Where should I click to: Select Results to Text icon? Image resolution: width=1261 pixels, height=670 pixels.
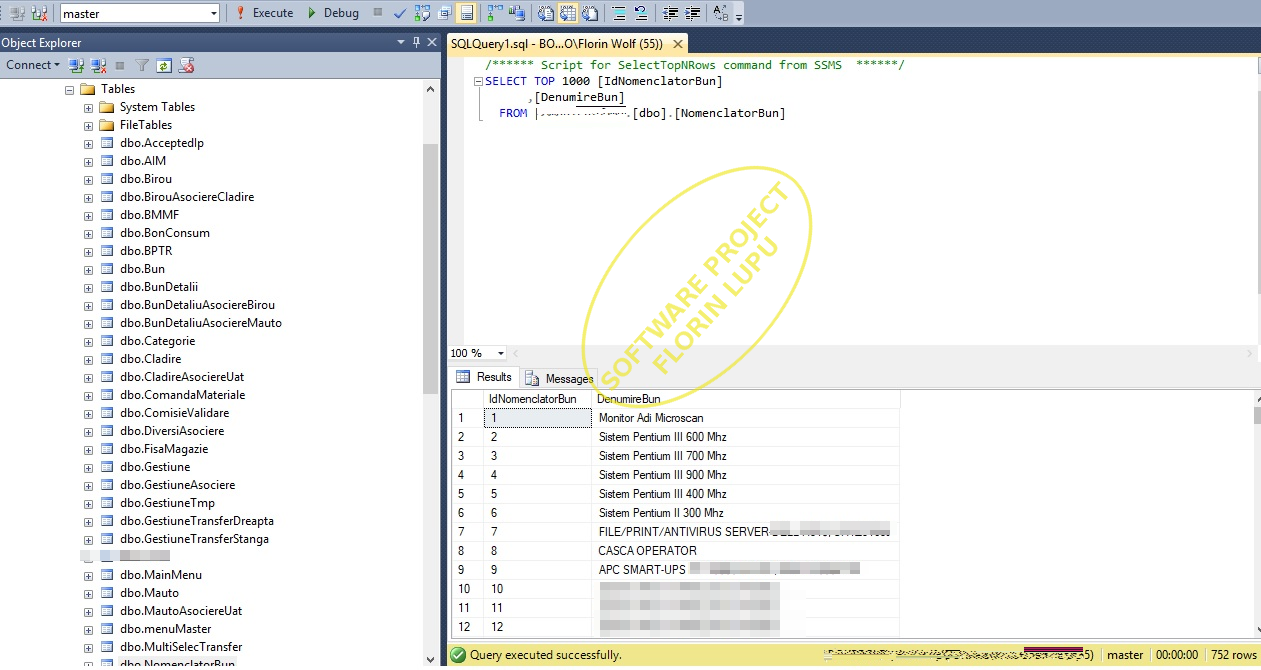click(x=546, y=13)
